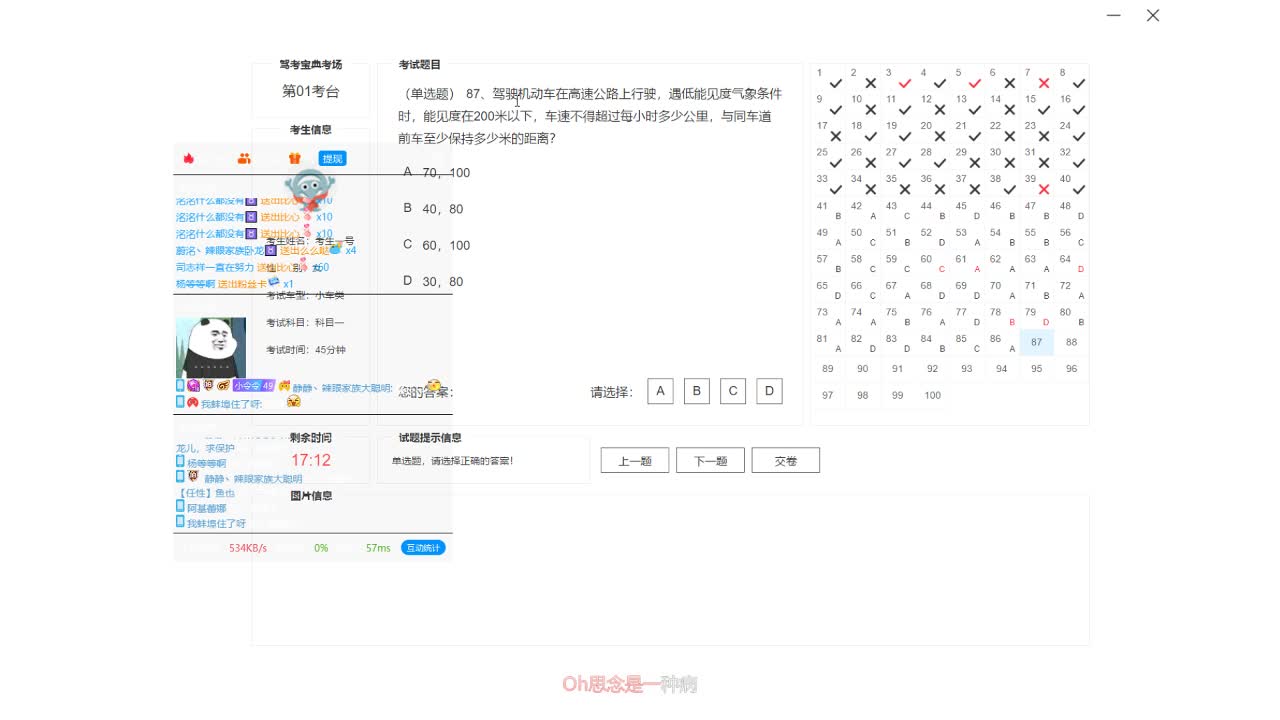This screenshot has height=720, width=1280.
Task: Choose answer button C
Action: click(x=733, y=391)
